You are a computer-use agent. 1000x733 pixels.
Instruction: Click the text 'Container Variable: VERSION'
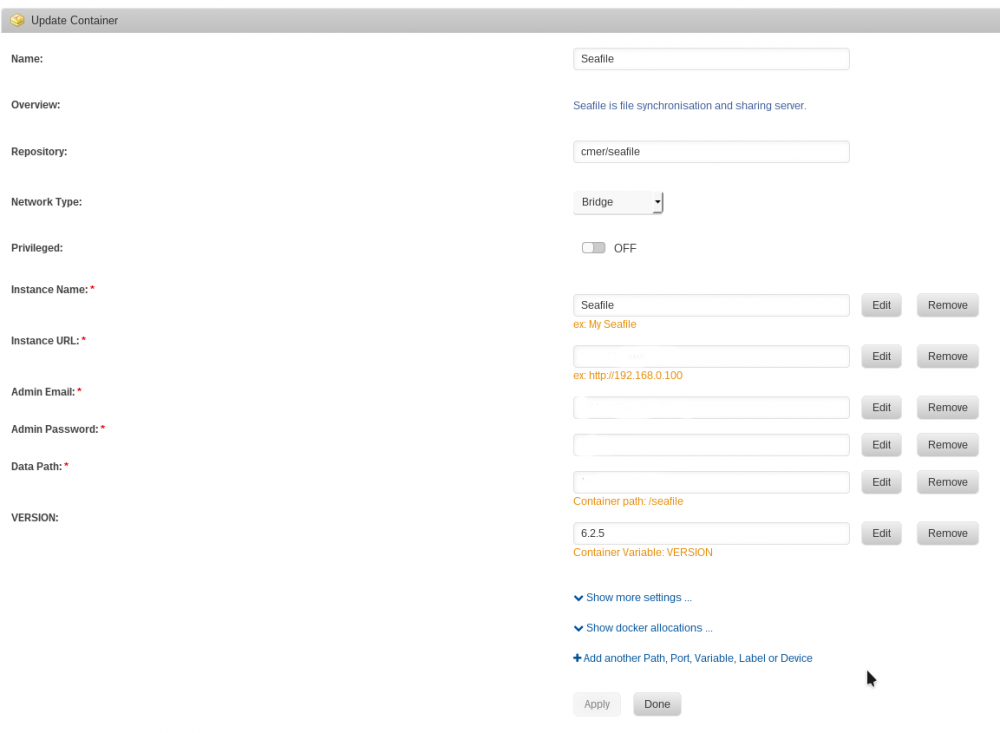tap(643, 552)
